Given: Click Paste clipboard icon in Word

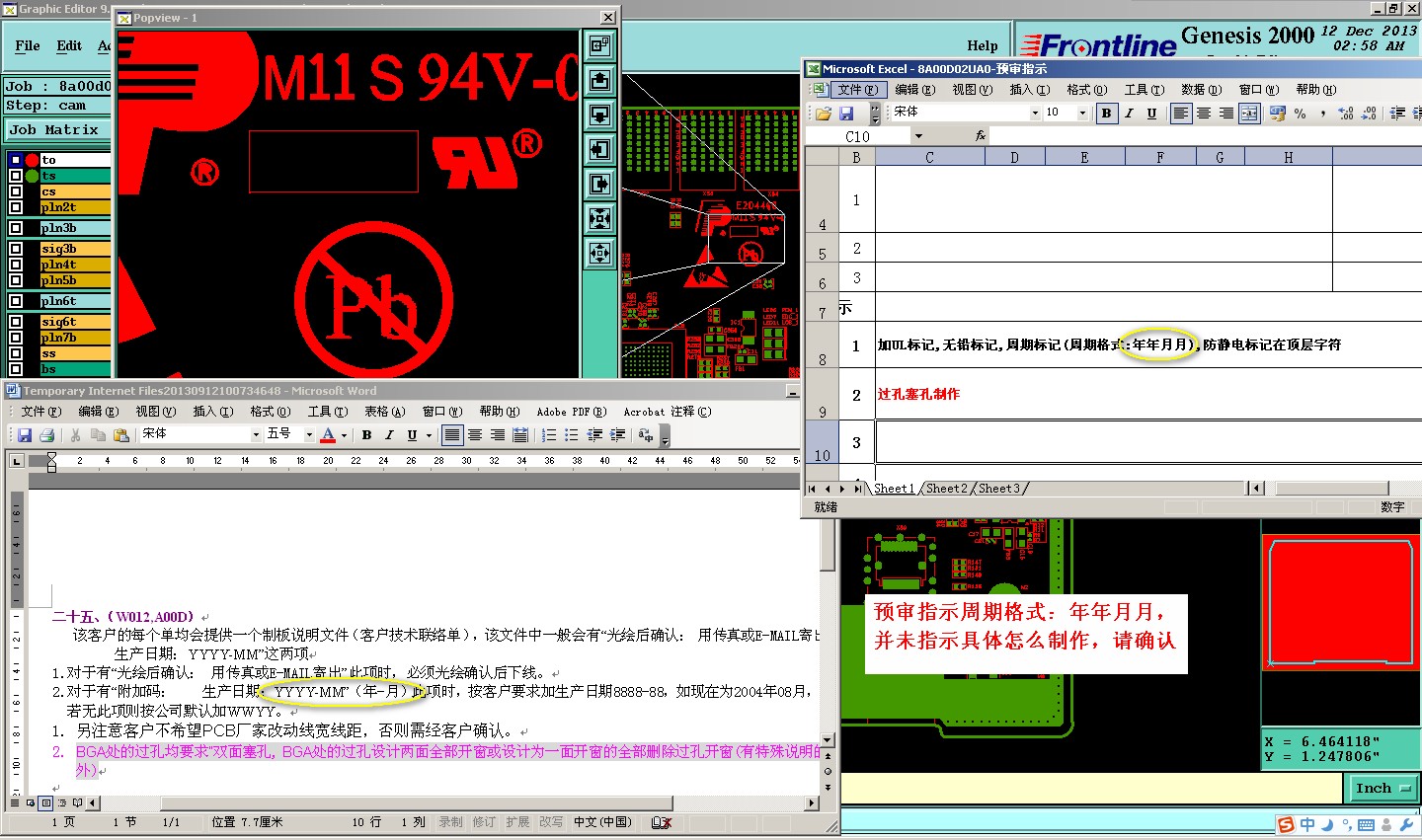Looking at the screenshot, I should tap(120, 434).
